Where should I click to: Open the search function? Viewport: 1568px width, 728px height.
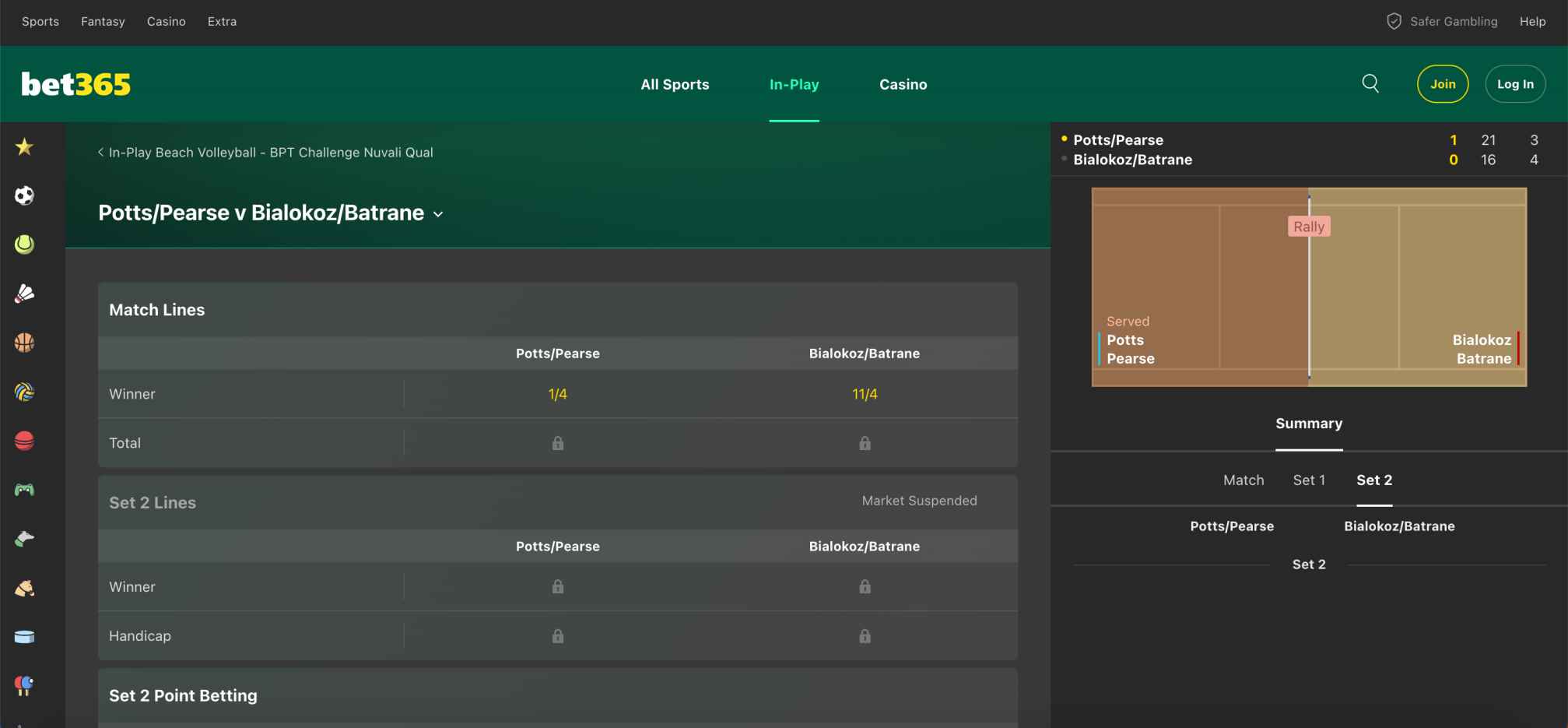[1371, 83]
